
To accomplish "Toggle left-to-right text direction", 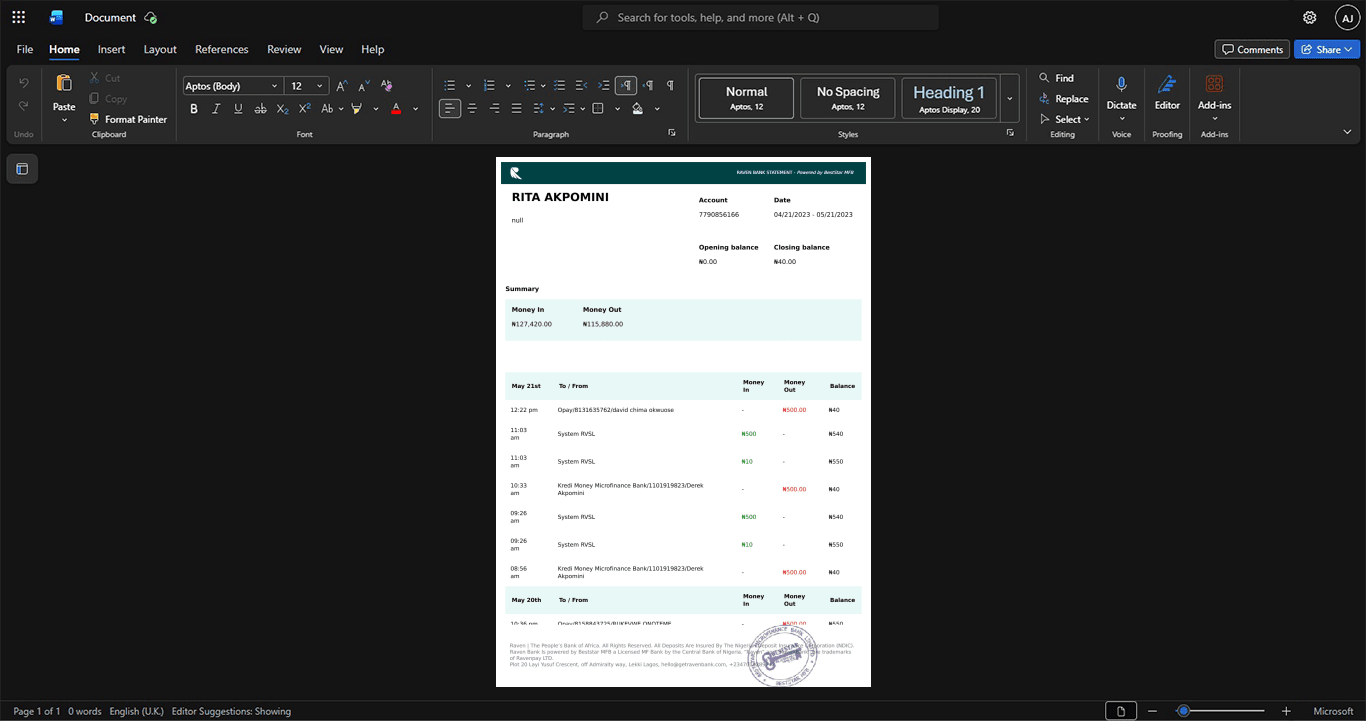I will [626, 86].
